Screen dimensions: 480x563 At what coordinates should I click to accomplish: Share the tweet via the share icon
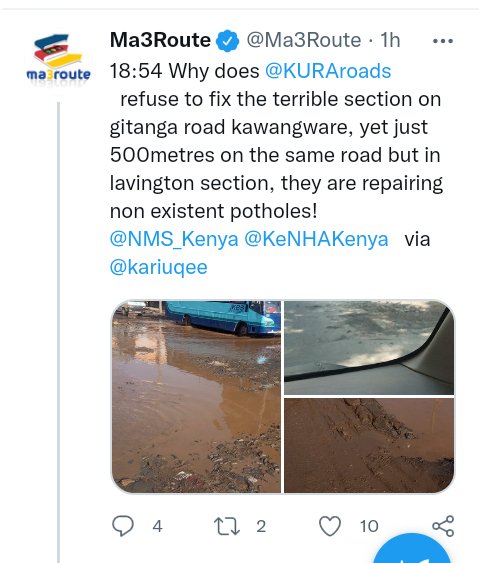click(443, 526)
